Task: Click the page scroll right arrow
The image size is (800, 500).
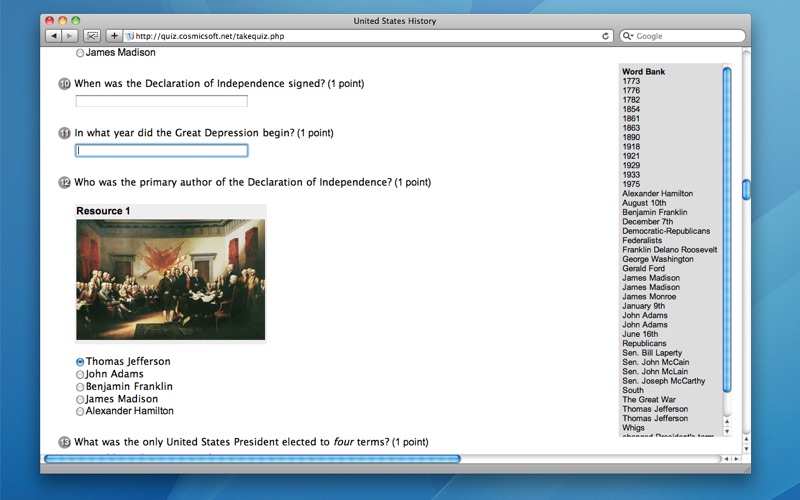Action: 736,459
